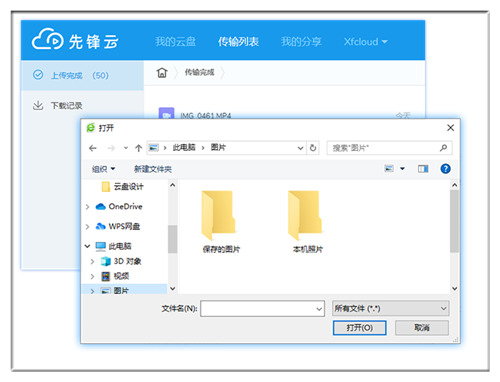500x382 pixels.
Task: Expand the 文件名 combo dropdown arrow
Action: [319, 309]
